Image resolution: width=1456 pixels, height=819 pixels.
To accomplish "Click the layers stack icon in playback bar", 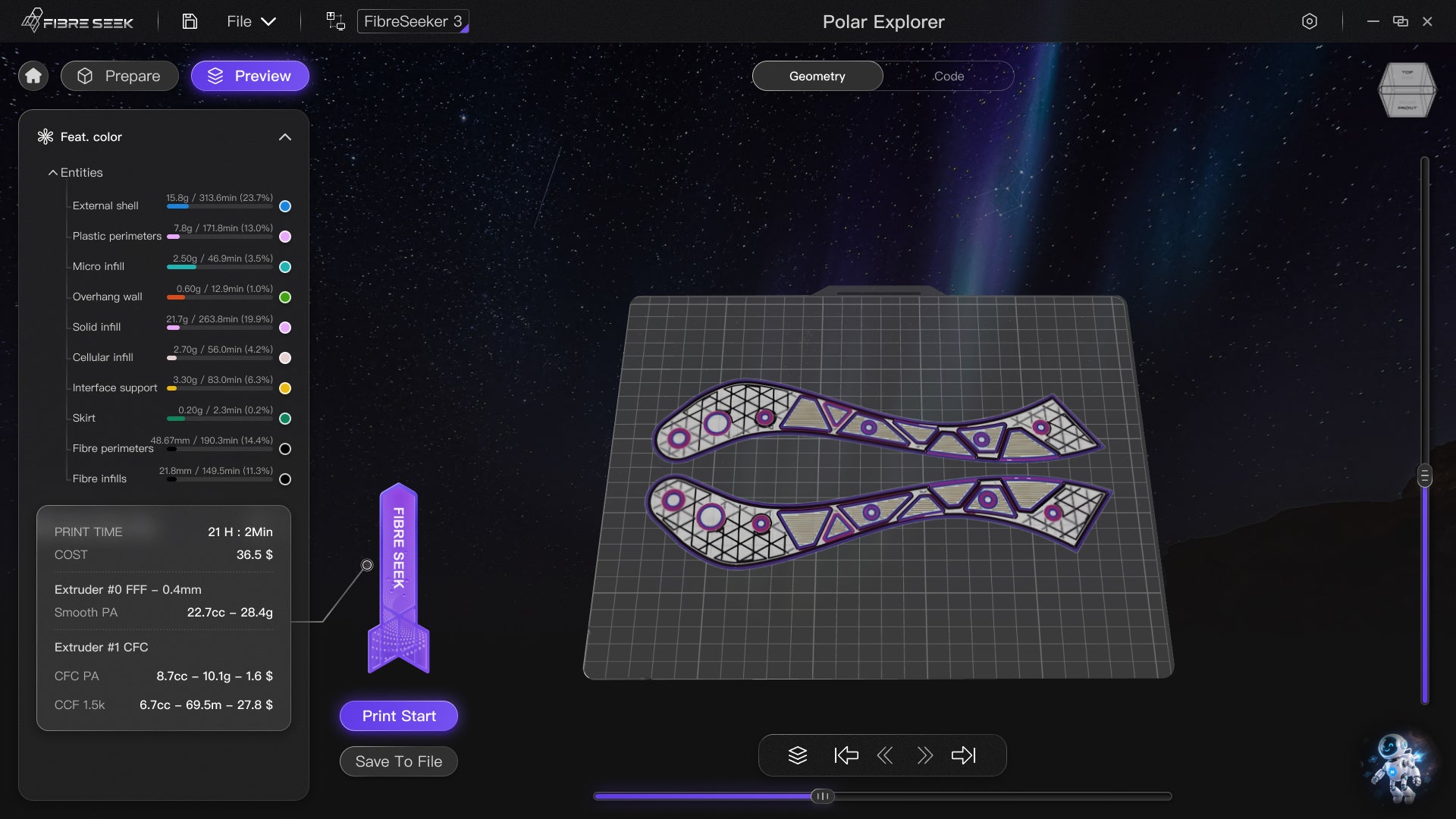I will click(x=797, y=755).
